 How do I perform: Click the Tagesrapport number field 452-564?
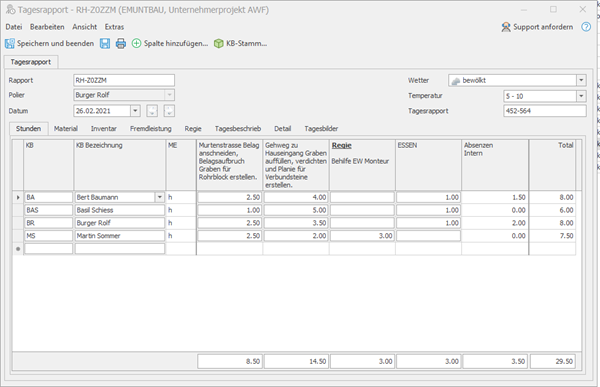pos(545,111)
